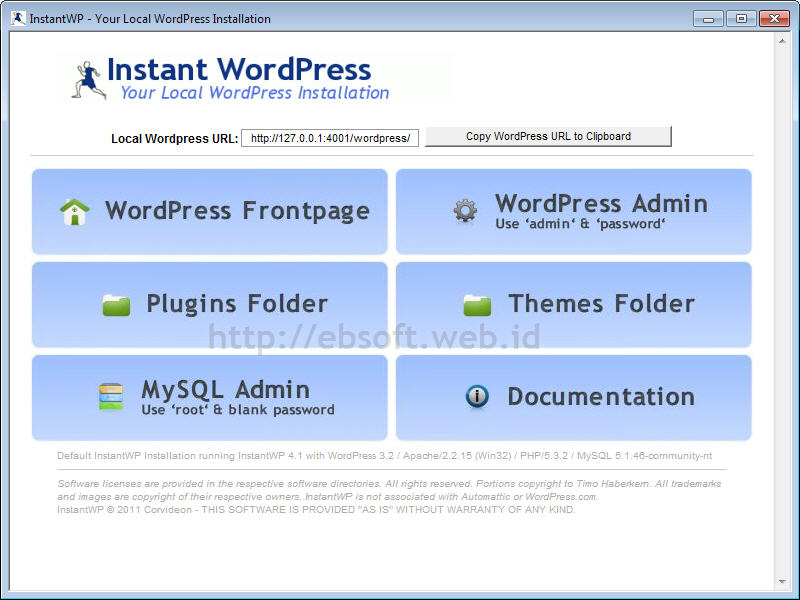Image resolution: width=800 pixels, height=600 pixels.
Task: Minimize the InstantWP window
Action: point(708,19)
